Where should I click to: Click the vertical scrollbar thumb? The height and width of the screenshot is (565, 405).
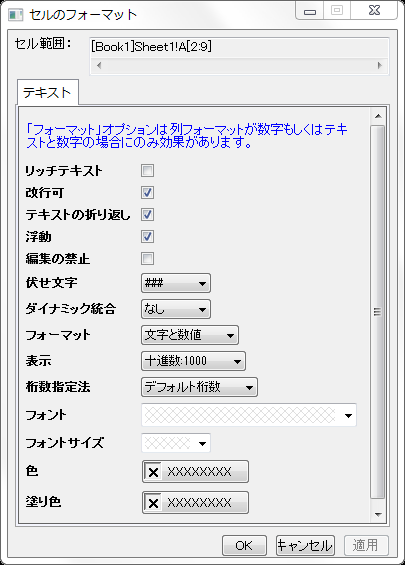pyautogui.click(x=378, y=312)
